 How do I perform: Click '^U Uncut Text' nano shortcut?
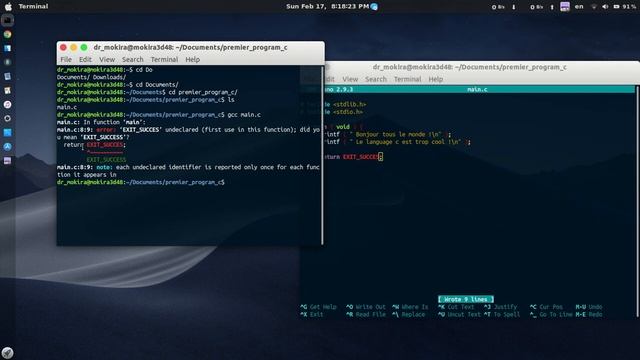pos(459,315)
